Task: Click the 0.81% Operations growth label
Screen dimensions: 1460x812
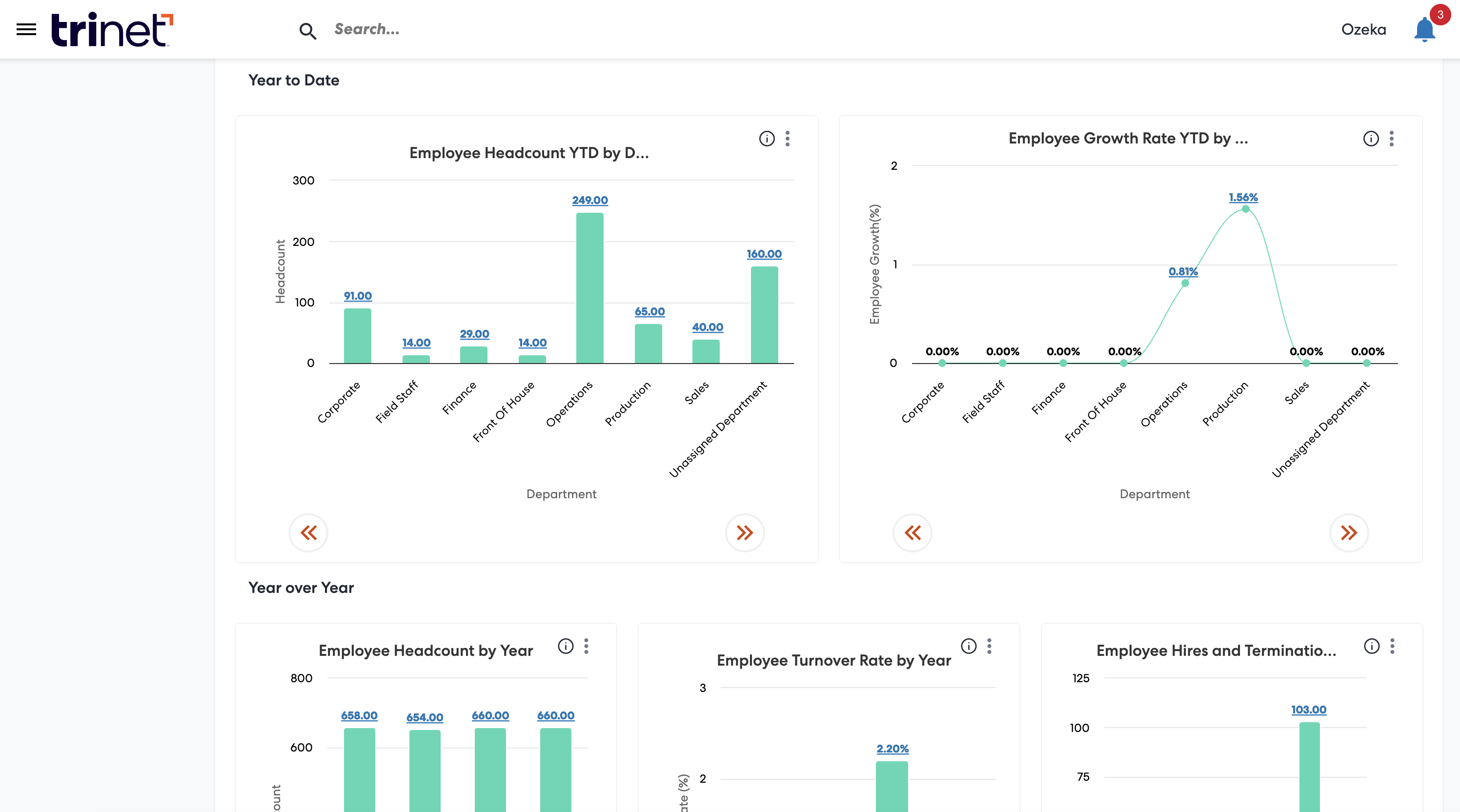Action: click(x=1183, y=271)
